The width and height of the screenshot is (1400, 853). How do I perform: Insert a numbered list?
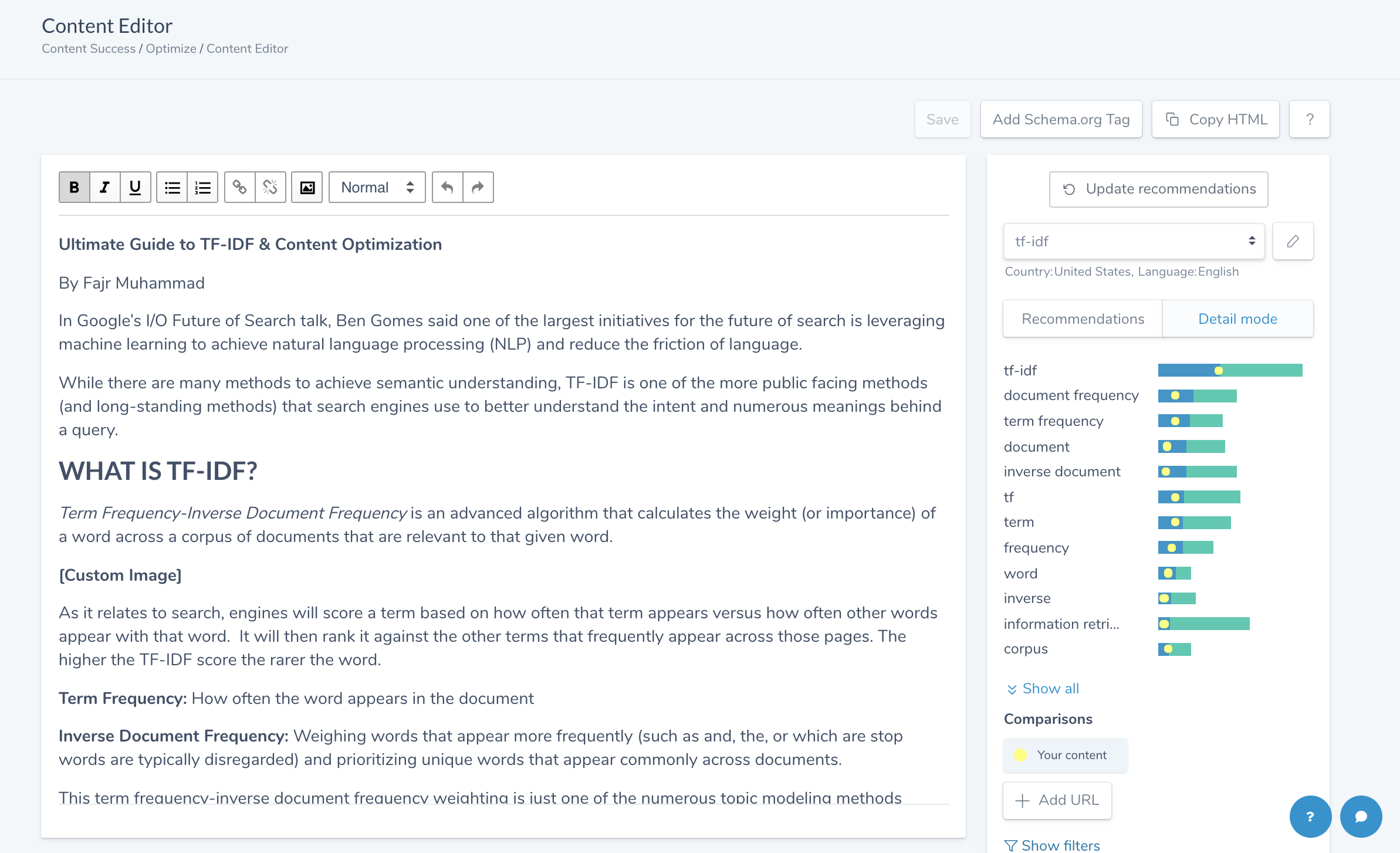click(x=202, y=187)
